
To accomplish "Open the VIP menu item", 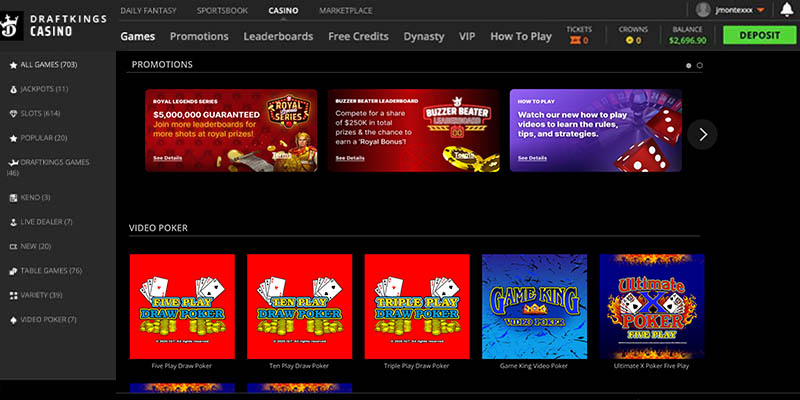I will click(467, 36).
